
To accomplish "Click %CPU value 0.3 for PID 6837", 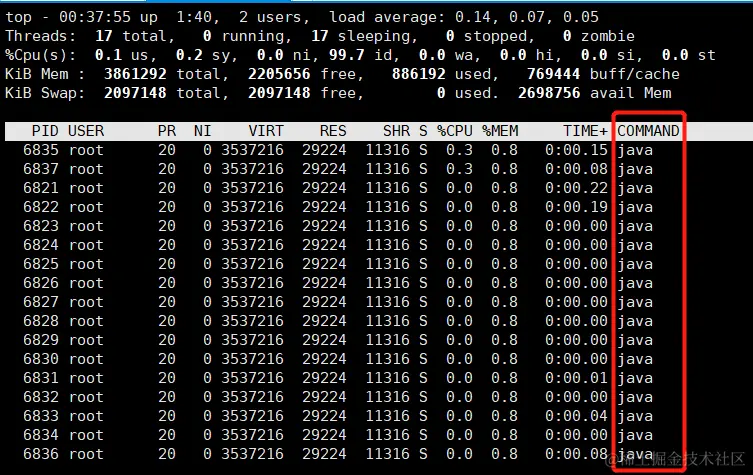I will (x=460, y=169).
